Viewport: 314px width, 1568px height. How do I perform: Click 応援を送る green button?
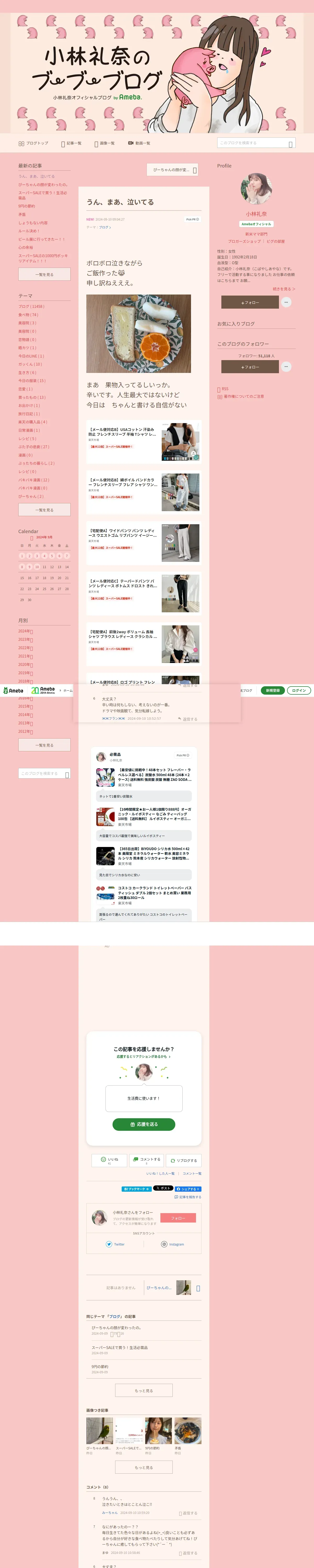pos(144,1124)
